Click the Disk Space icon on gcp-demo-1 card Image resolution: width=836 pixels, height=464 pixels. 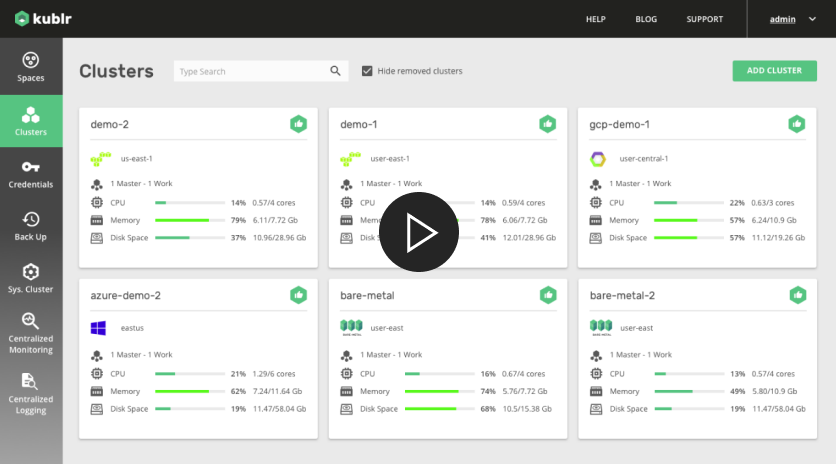tap(596, 238)
